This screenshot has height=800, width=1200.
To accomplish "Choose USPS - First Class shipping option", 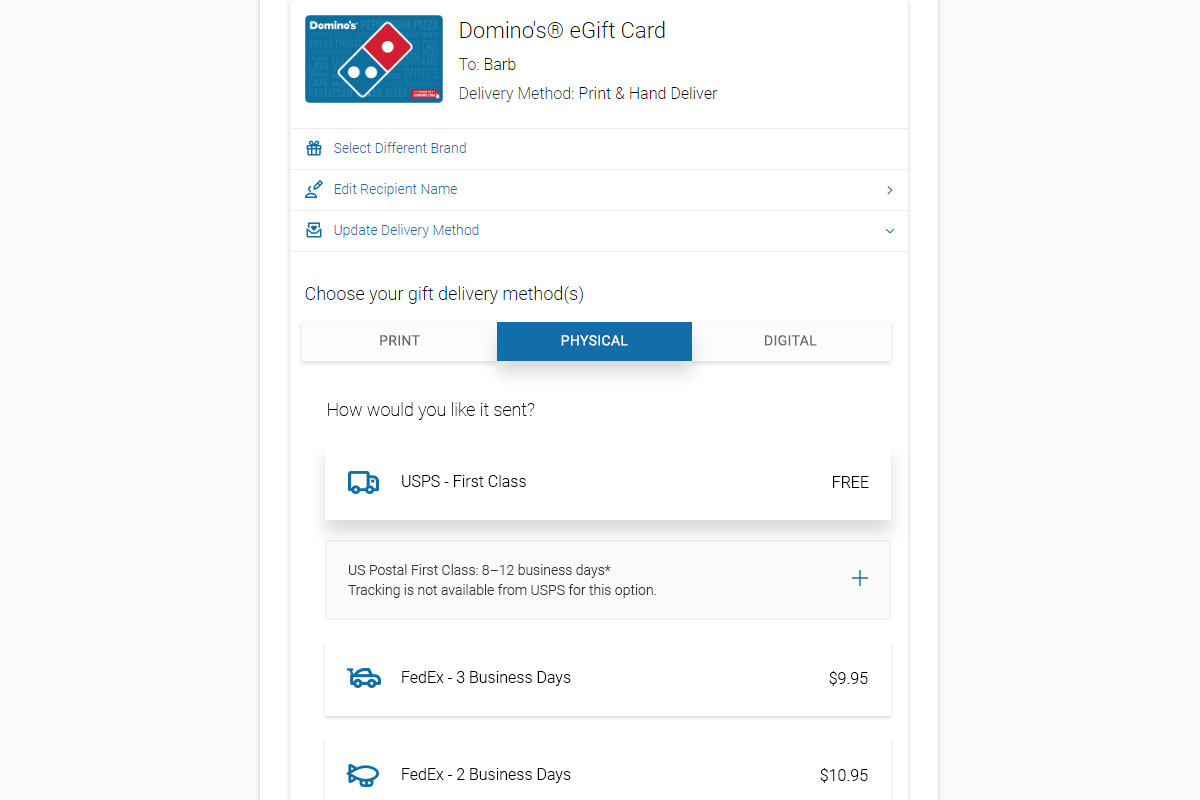I will click(x=608, y=482).
